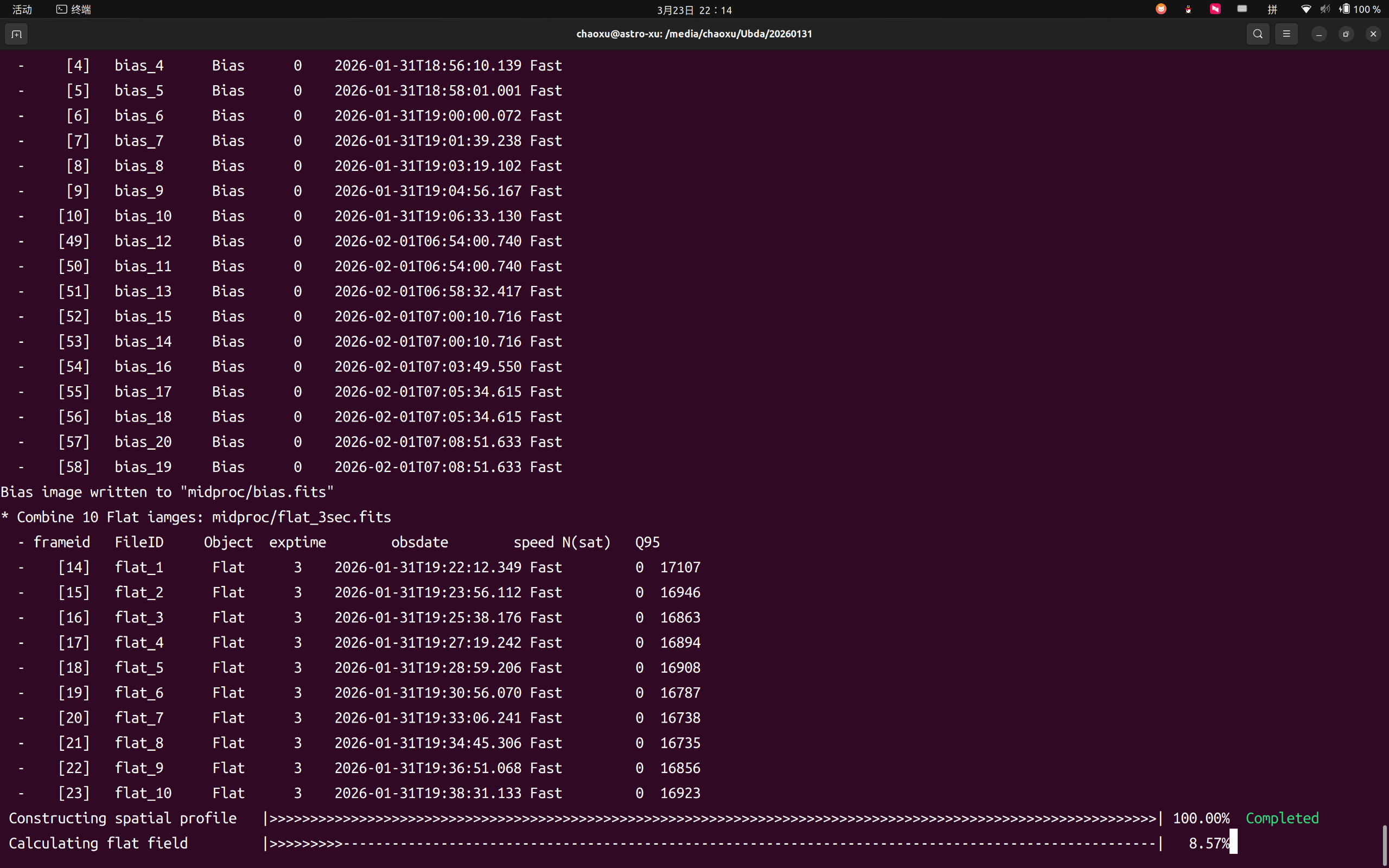
Task: Click the window title path text
Action: tap(694, 34)
